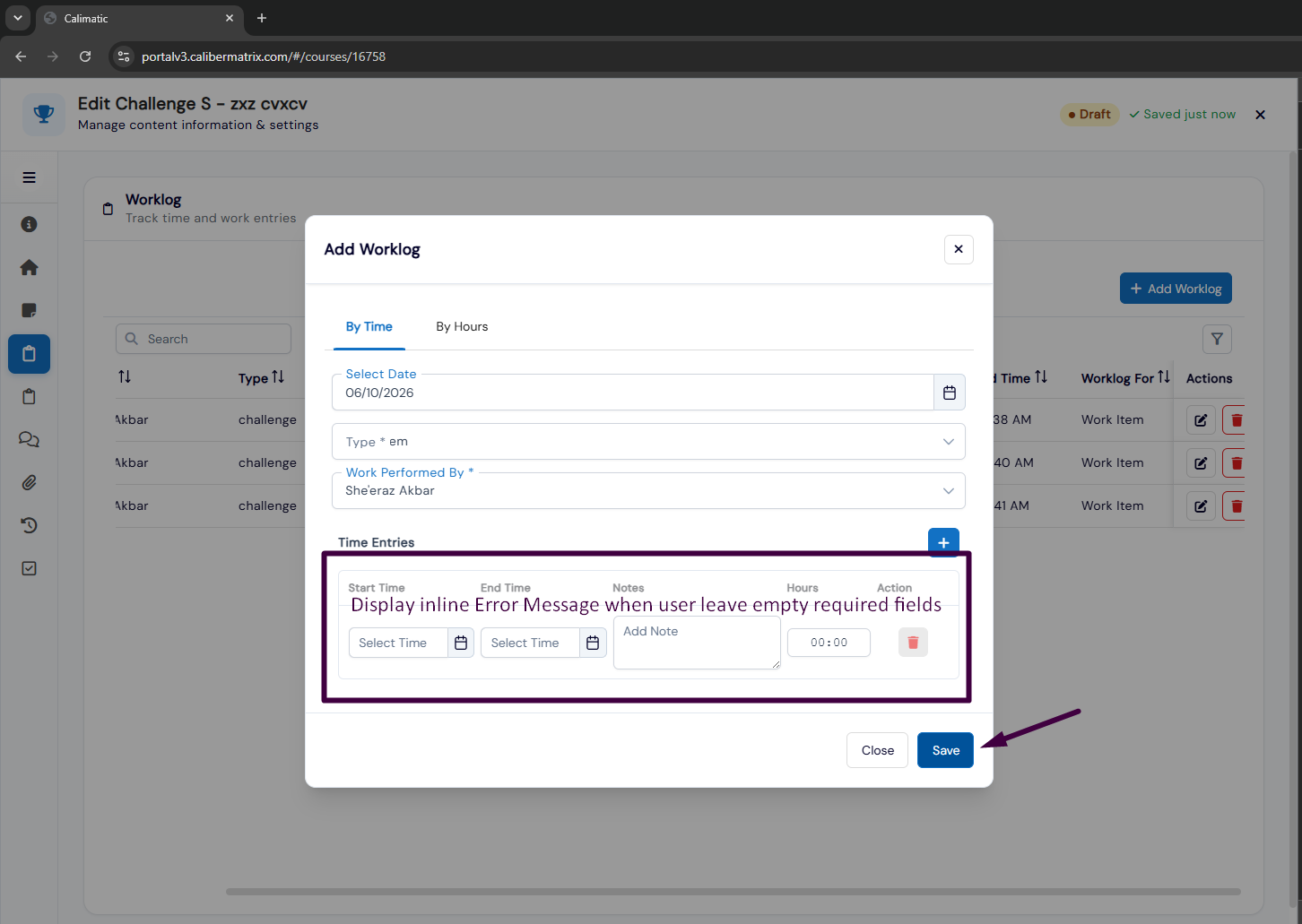Sort by the Type column

click(x=278, y=377)
